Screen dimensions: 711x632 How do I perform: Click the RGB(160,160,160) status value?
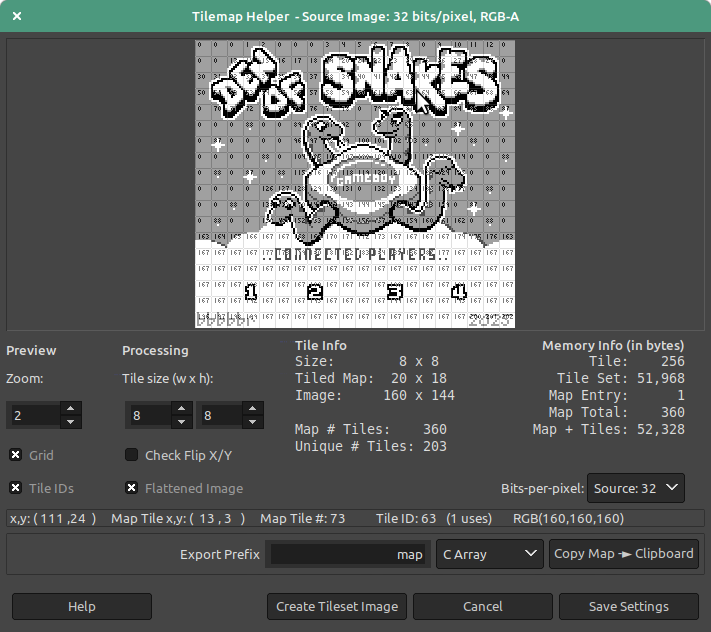click(568, 518)
